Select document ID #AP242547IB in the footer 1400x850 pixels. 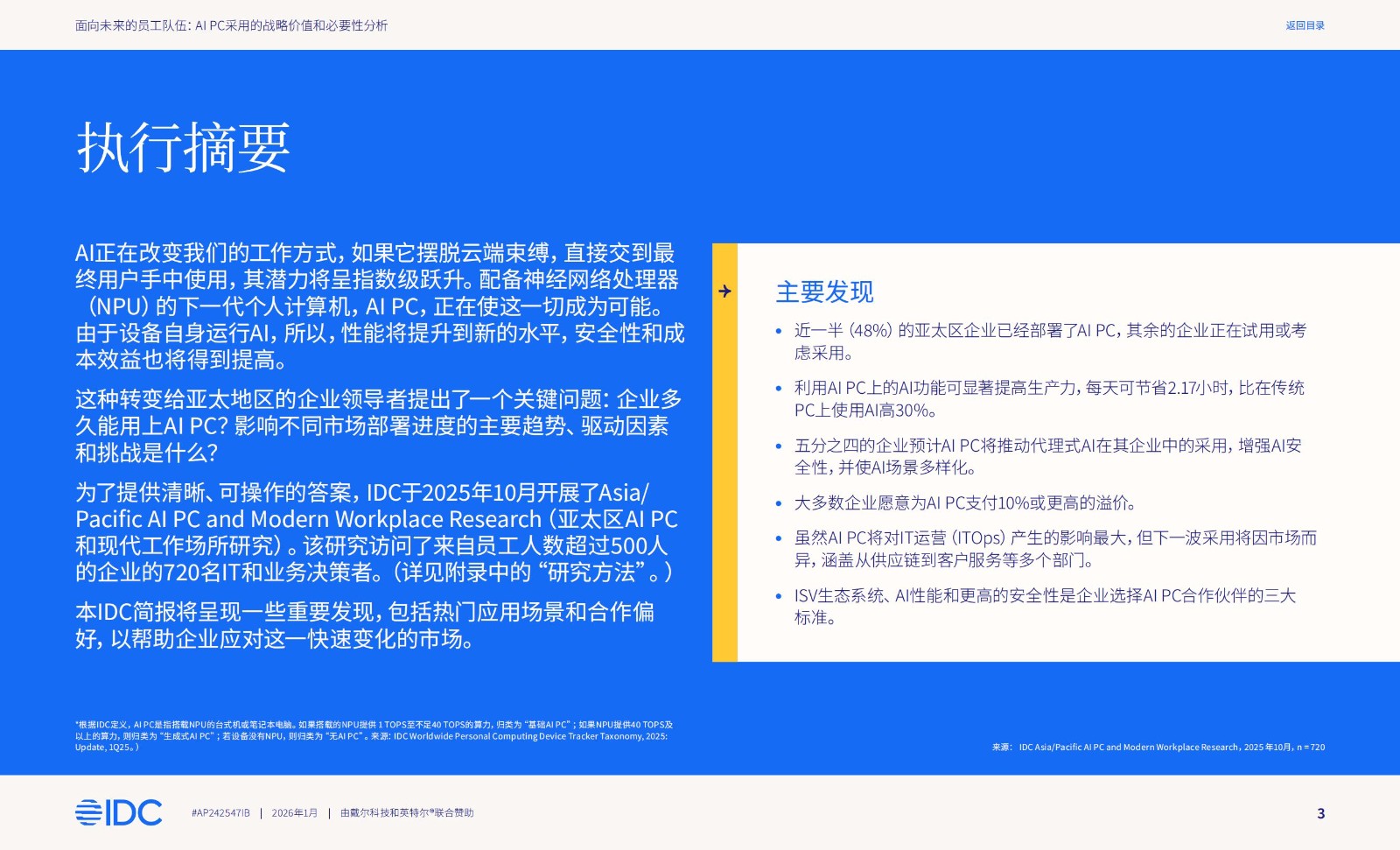(220, 813)
